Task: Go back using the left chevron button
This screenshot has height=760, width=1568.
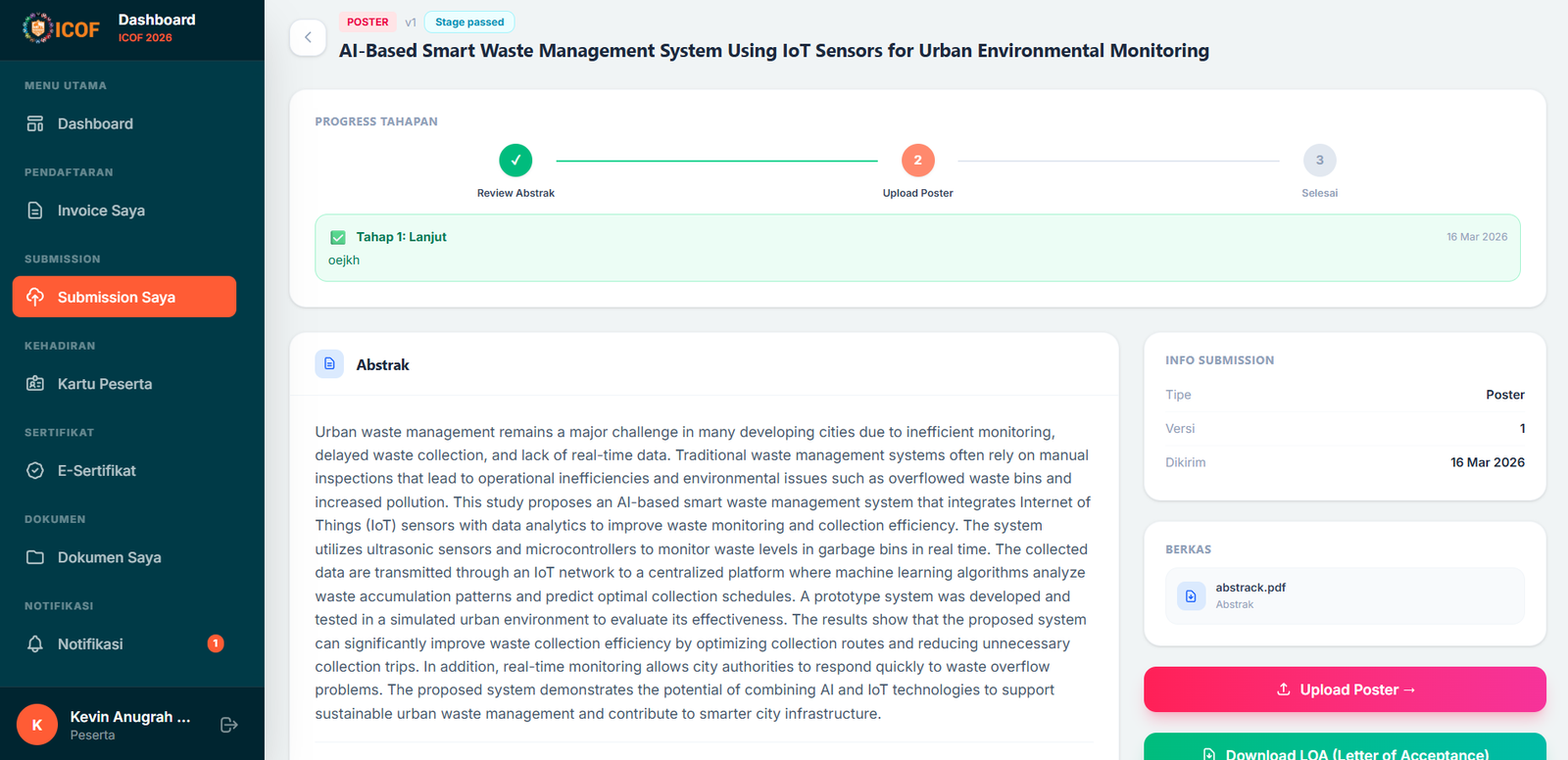Action: [308, 37]
